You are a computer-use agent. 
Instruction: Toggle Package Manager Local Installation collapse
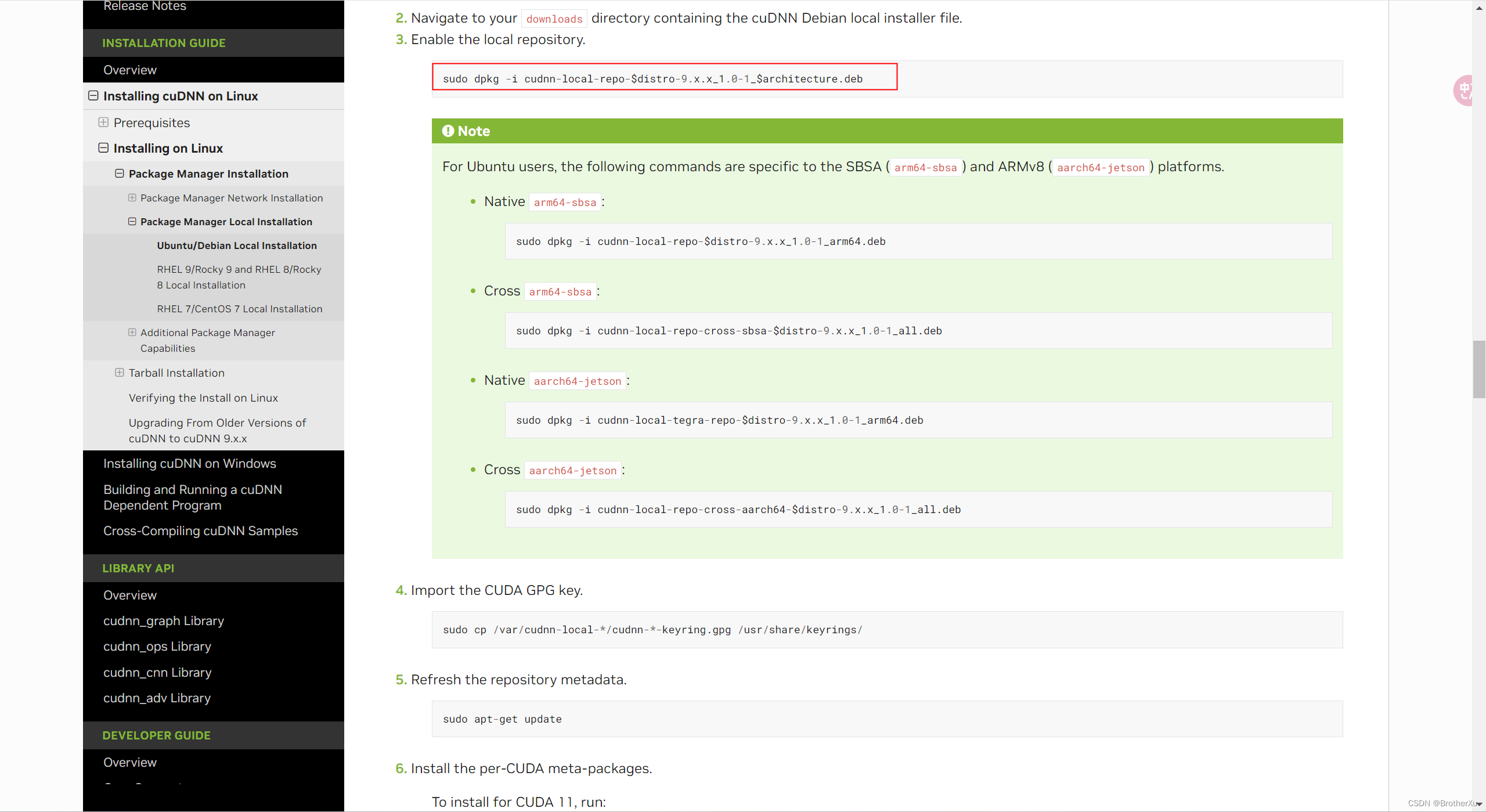133,221
